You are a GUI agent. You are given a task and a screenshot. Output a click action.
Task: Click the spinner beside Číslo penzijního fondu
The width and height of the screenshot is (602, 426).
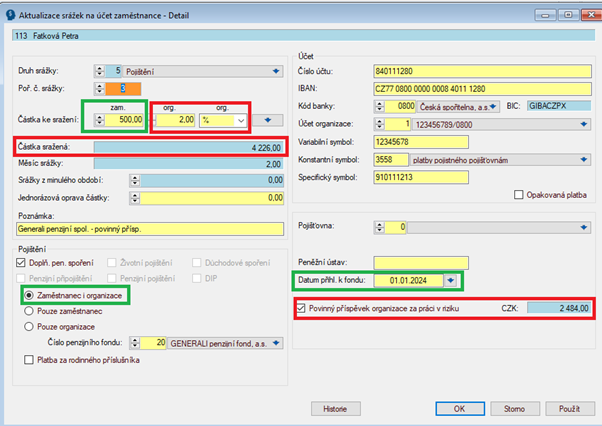[146, 341]
